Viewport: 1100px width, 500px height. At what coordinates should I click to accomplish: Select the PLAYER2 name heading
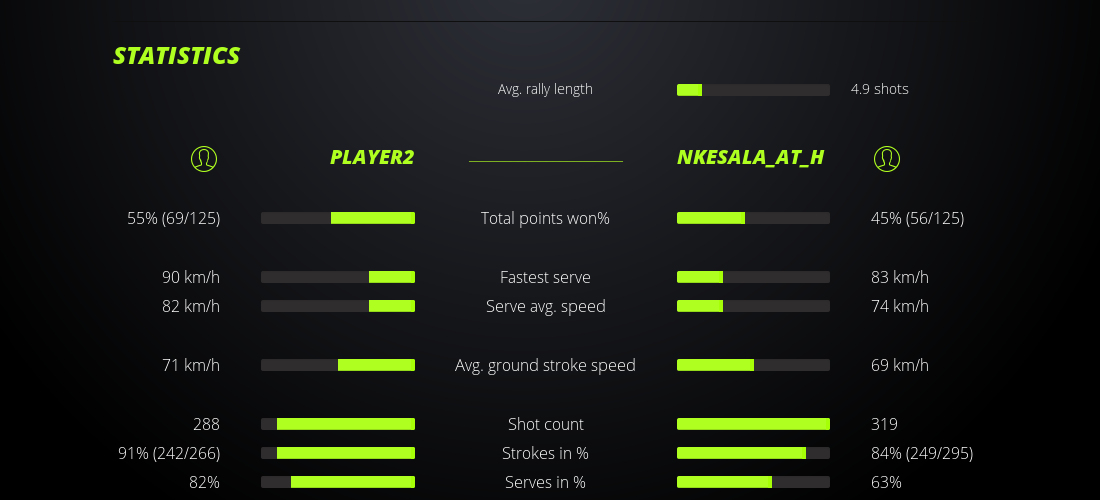coord(372,157)
